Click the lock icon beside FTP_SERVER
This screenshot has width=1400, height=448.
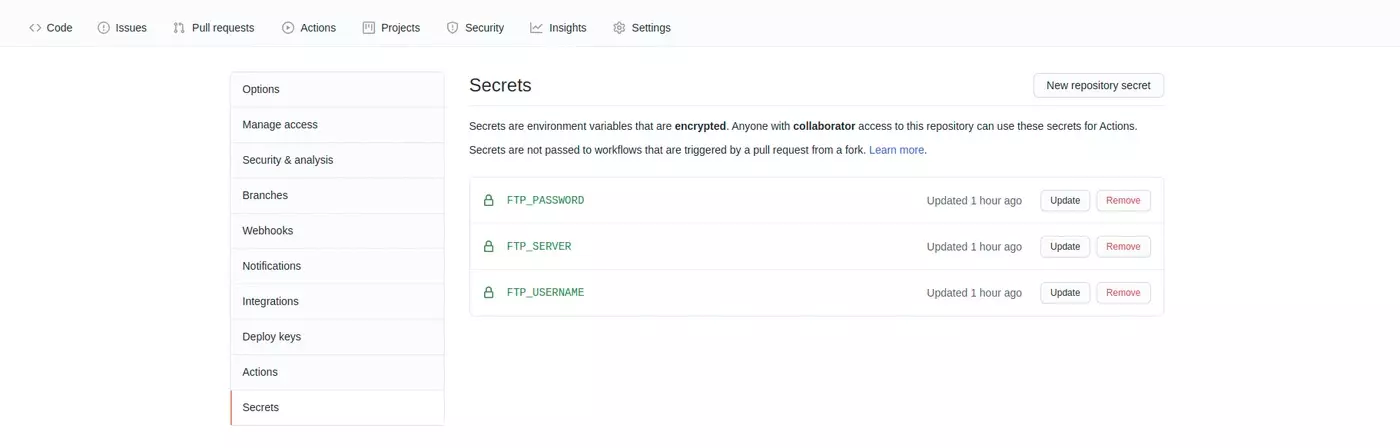pos(489,246)
